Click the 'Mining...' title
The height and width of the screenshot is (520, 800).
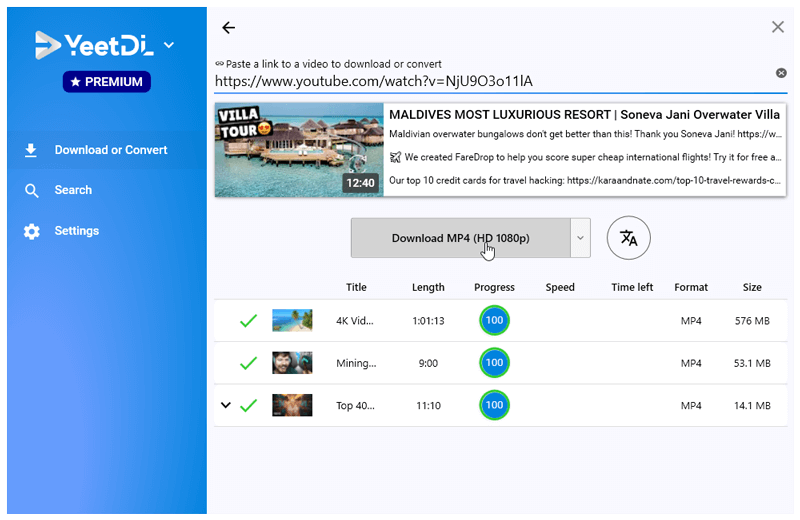[x=356, y=363]
